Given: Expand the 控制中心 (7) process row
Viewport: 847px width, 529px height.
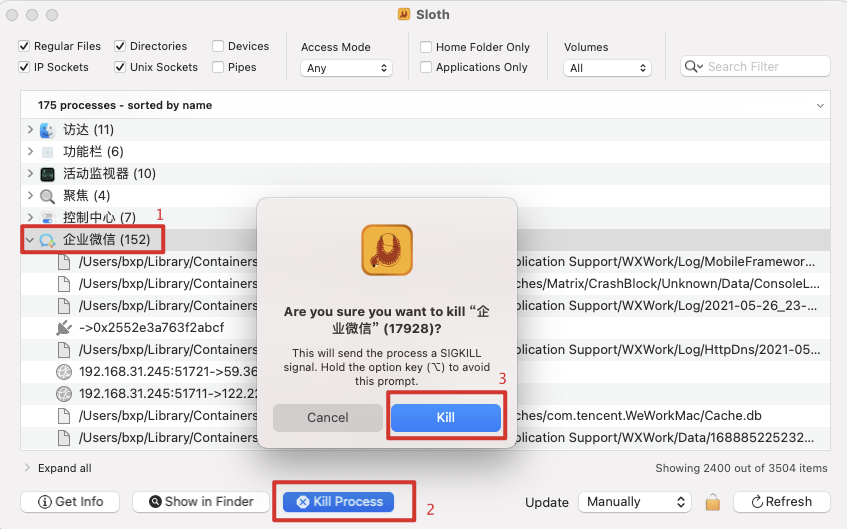Looking at the screenshot, I should coord(30,218).
